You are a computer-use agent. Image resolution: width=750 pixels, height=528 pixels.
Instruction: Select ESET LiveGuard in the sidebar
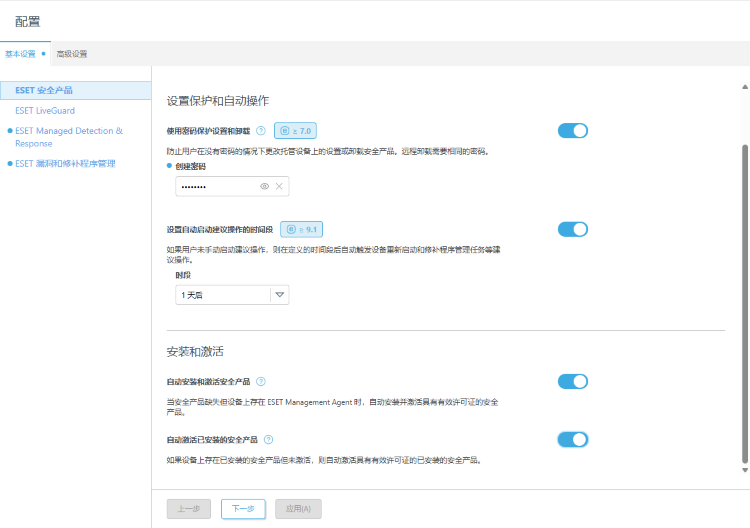tap(45, 110)
